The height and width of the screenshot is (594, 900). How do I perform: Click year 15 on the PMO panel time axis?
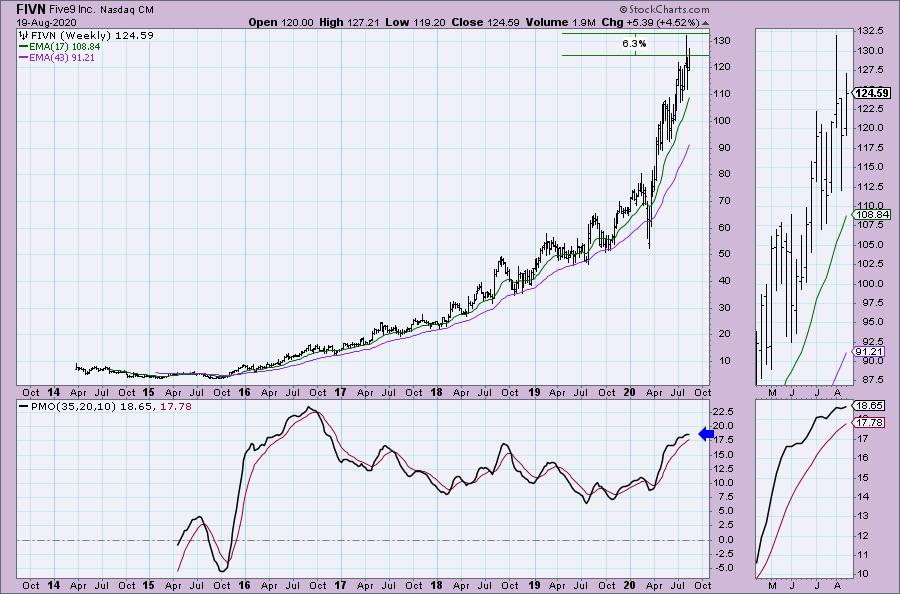click(x=149, y=586)
